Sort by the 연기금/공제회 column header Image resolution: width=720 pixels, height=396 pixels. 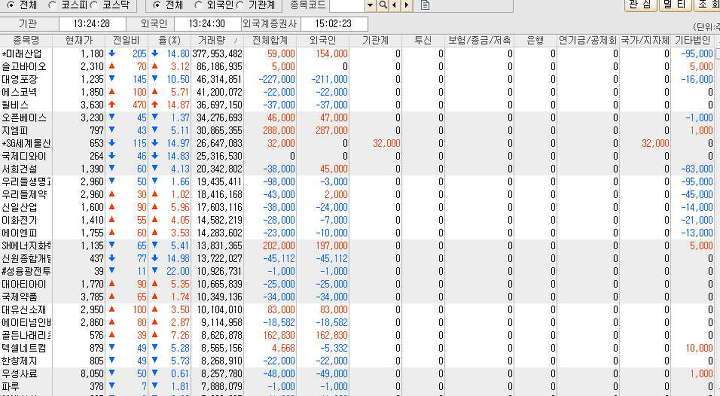pos(588,40)
